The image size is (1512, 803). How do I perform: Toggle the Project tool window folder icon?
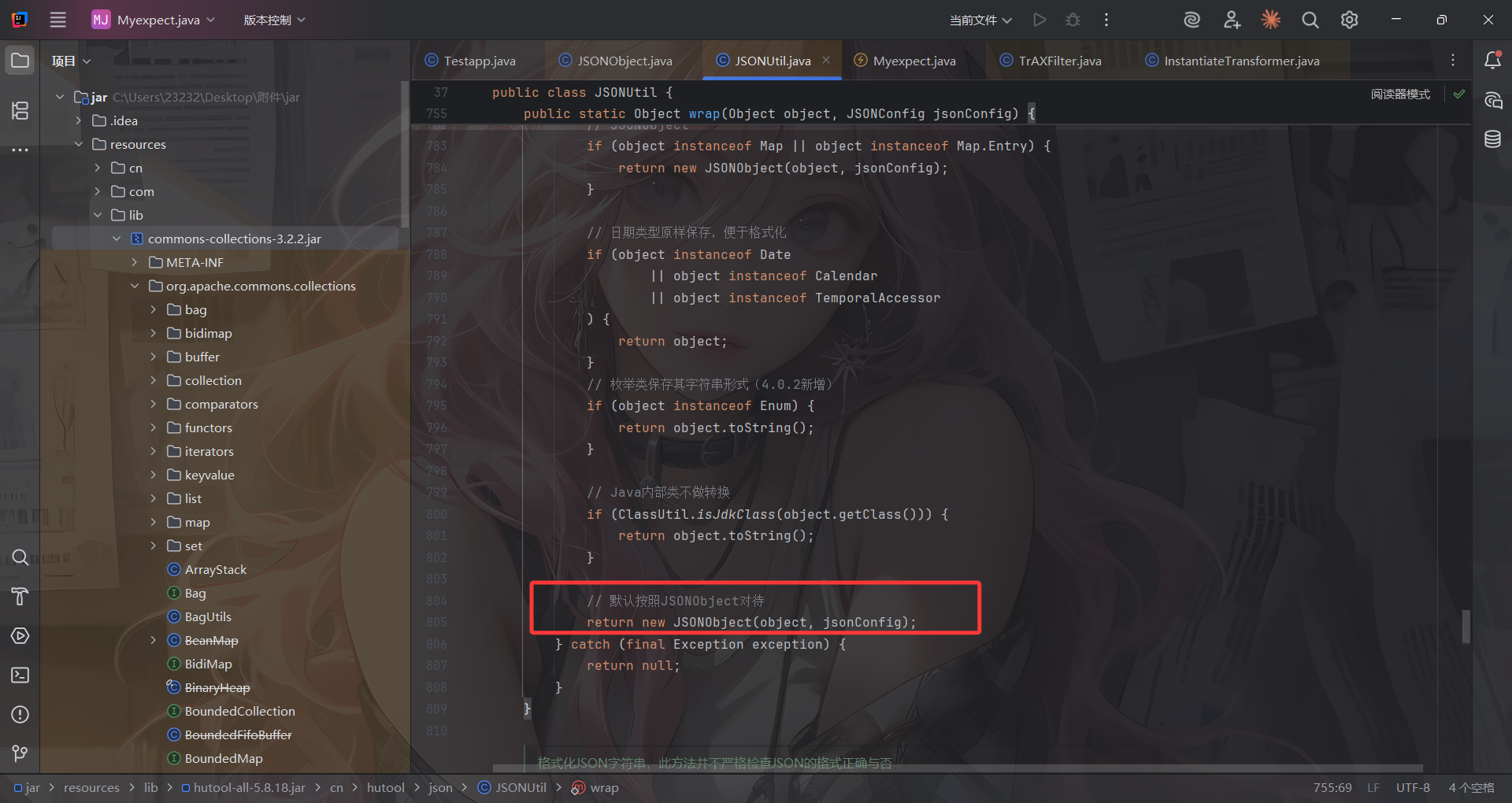coord(20,61)
